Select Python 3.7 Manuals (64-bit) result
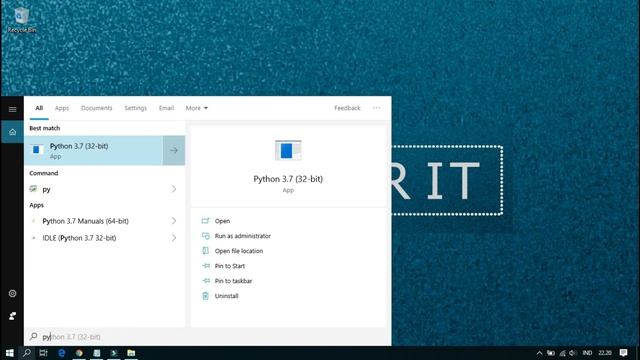640x360 pixels. tap(104, 221)
